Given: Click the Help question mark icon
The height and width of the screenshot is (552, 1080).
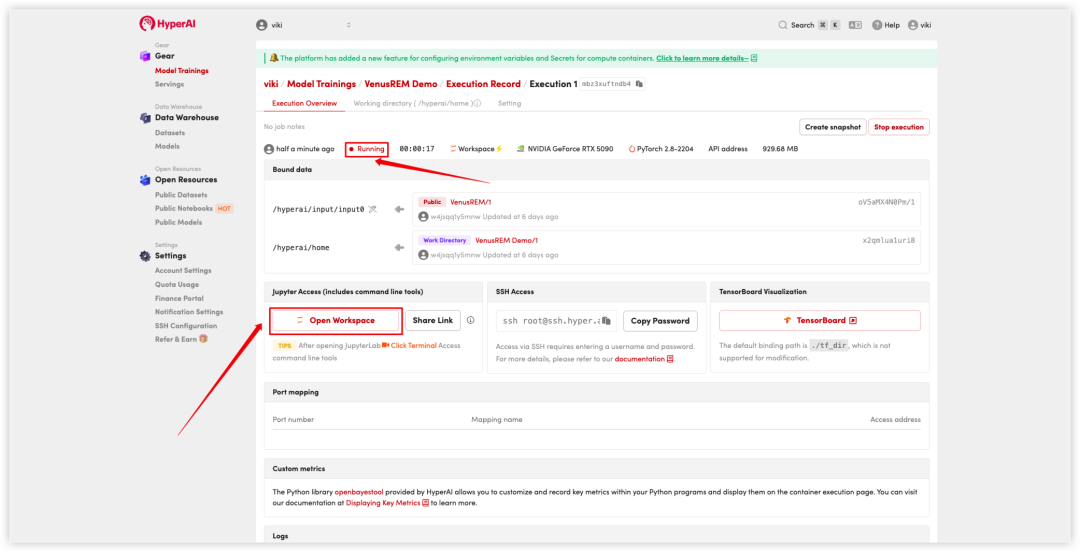Looking at the screenshot, I should [x=877, y=25].
